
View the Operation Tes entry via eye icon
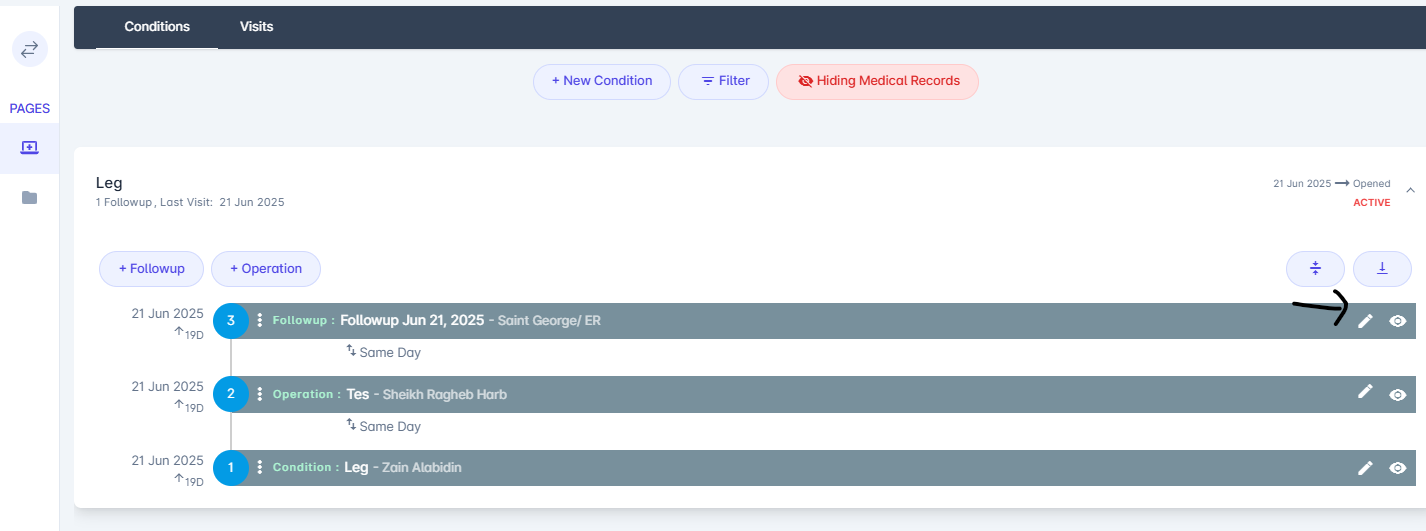[x=1398, y=395]
